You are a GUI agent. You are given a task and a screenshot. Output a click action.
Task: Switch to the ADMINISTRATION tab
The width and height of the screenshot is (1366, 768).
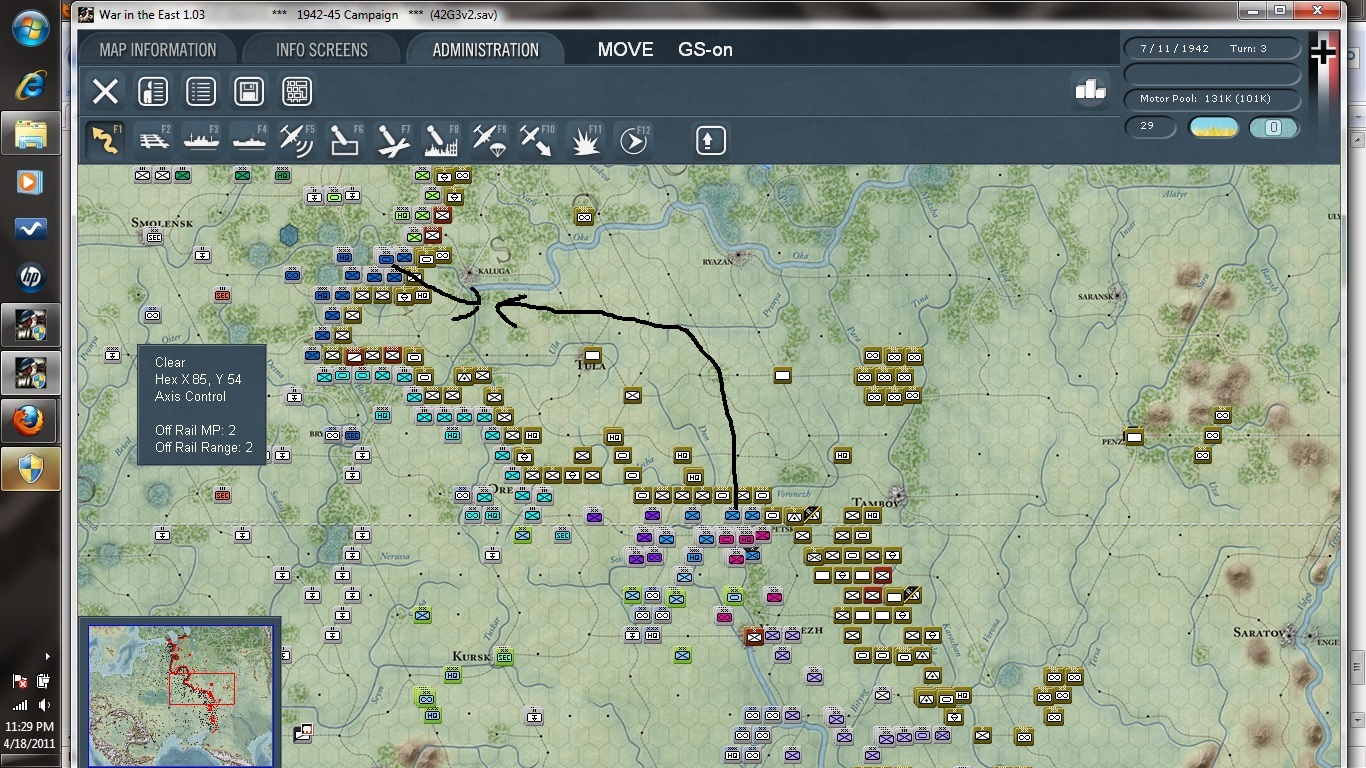click(486, 50)
